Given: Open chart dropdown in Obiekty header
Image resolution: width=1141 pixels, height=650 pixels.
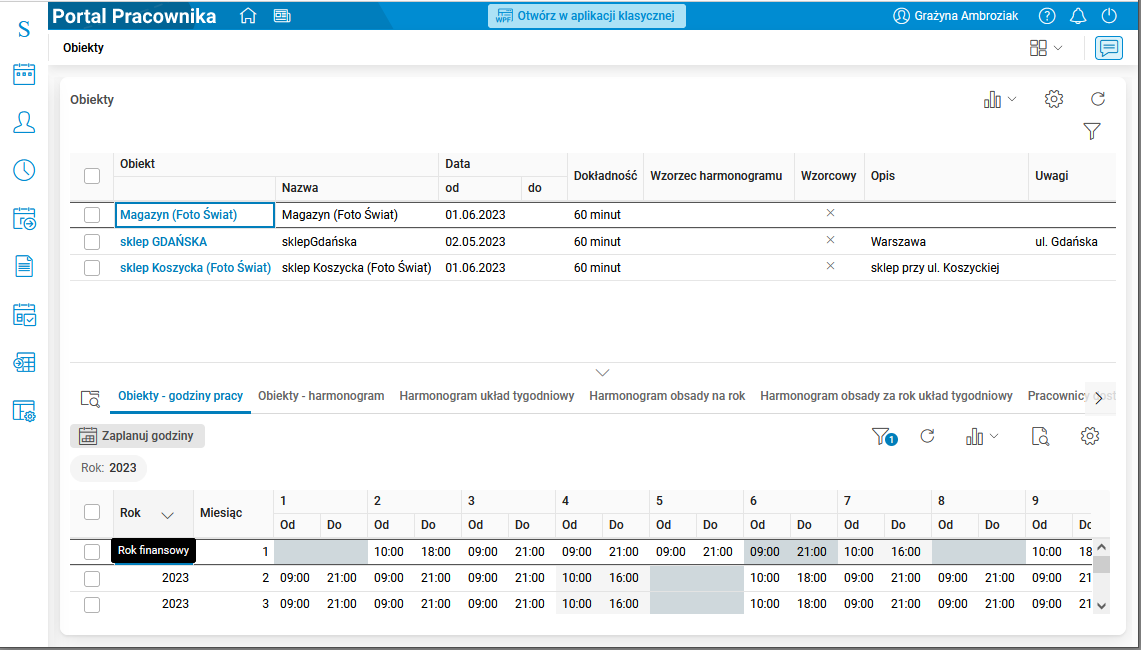Looking at the screenshot, I should point(1000,100).
